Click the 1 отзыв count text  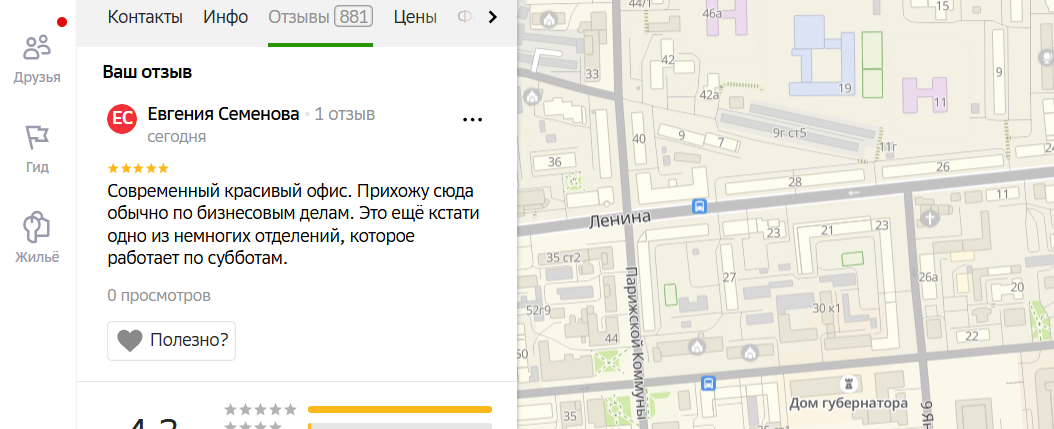click(345, 114)
